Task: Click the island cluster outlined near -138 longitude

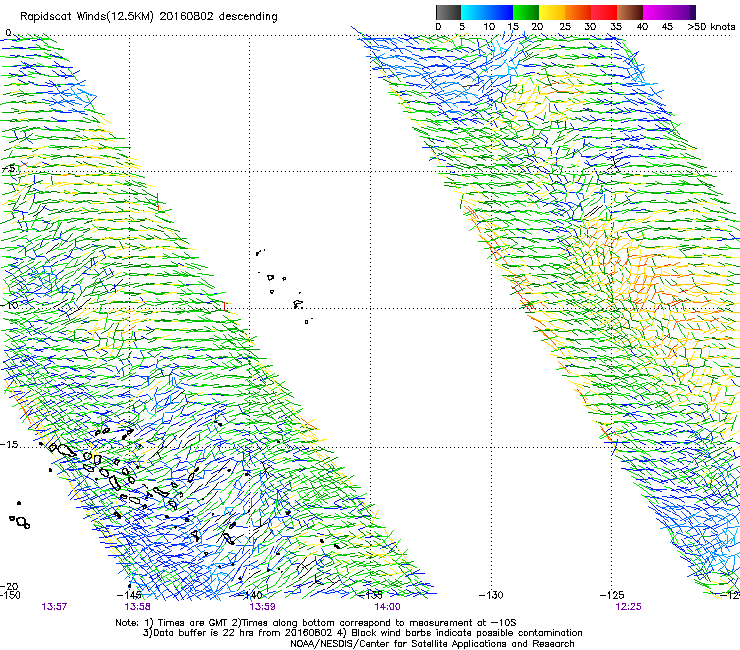Action: pos(285,287)
